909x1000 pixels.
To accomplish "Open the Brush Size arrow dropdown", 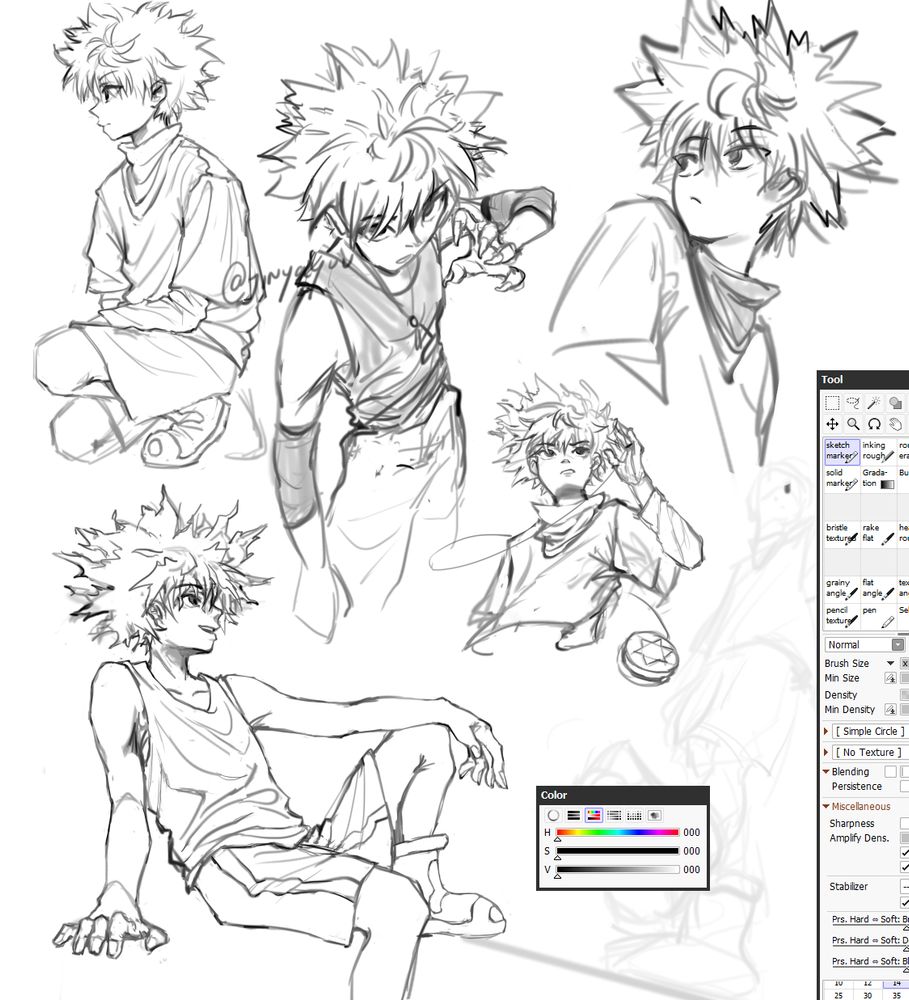I will pos(891,663).
